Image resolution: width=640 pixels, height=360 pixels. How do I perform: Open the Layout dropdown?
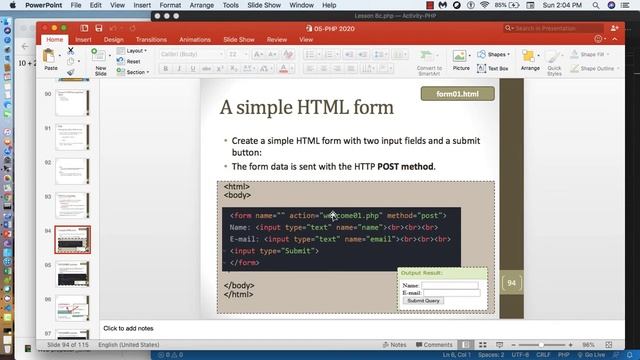[132, 51]
